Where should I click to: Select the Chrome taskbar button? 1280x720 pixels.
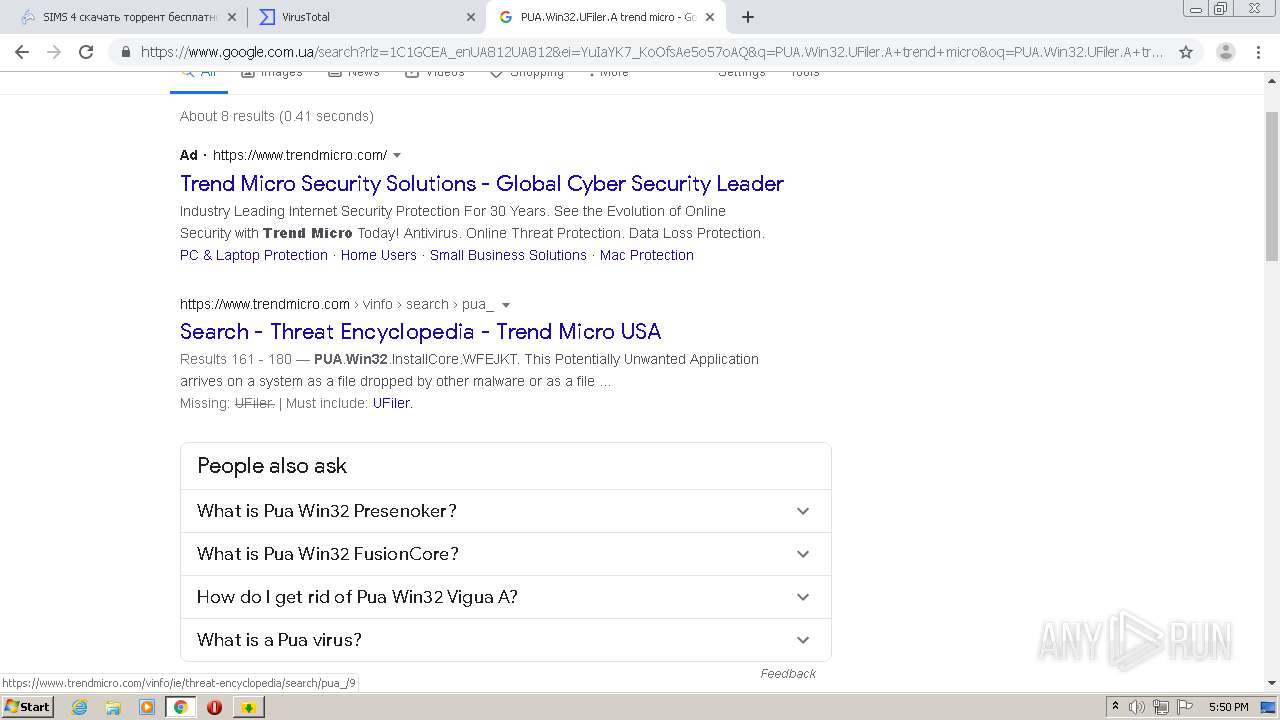(181, 707)
